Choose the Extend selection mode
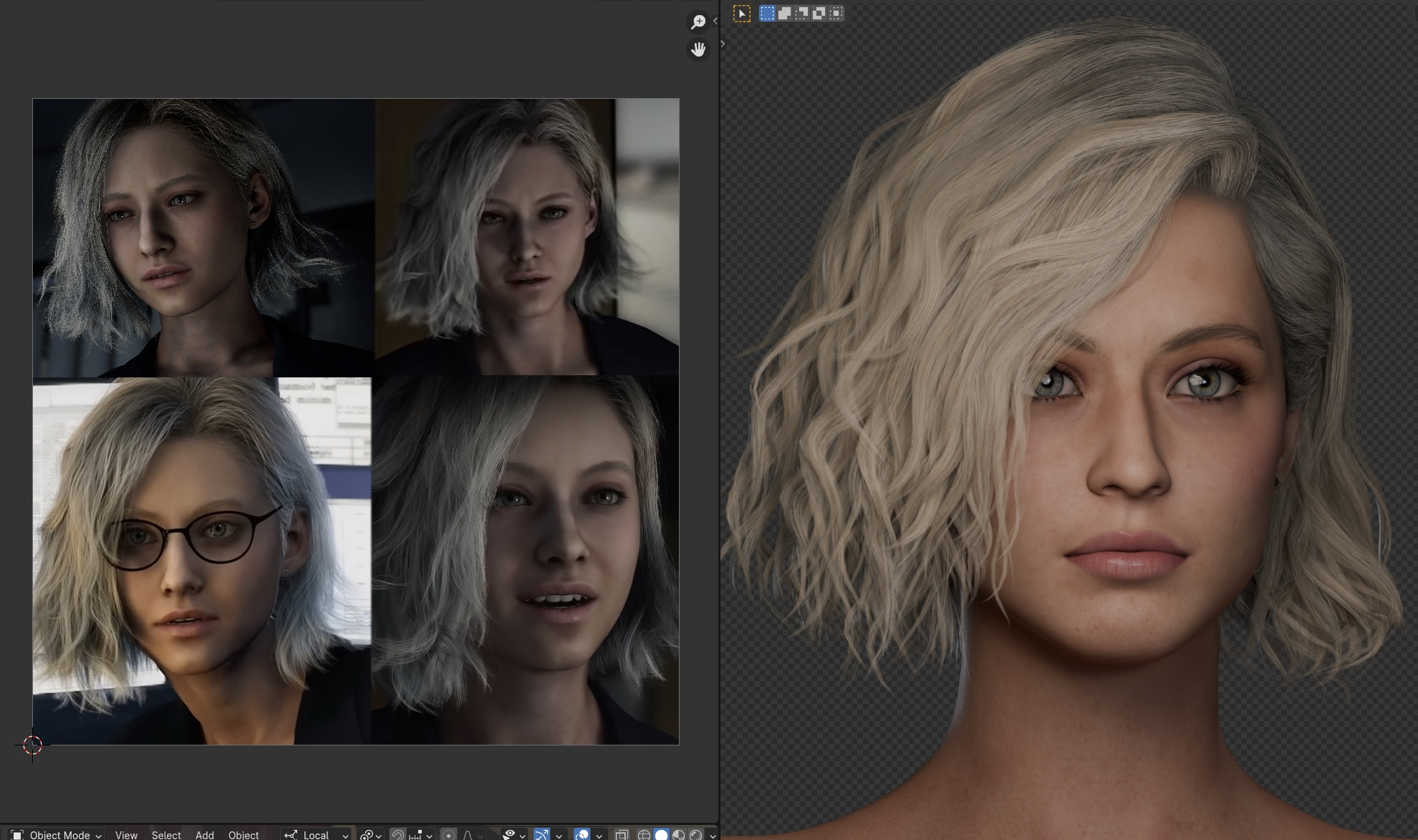Image resolution: width=1418 pixels, height=840 pixels. point(784,13)
